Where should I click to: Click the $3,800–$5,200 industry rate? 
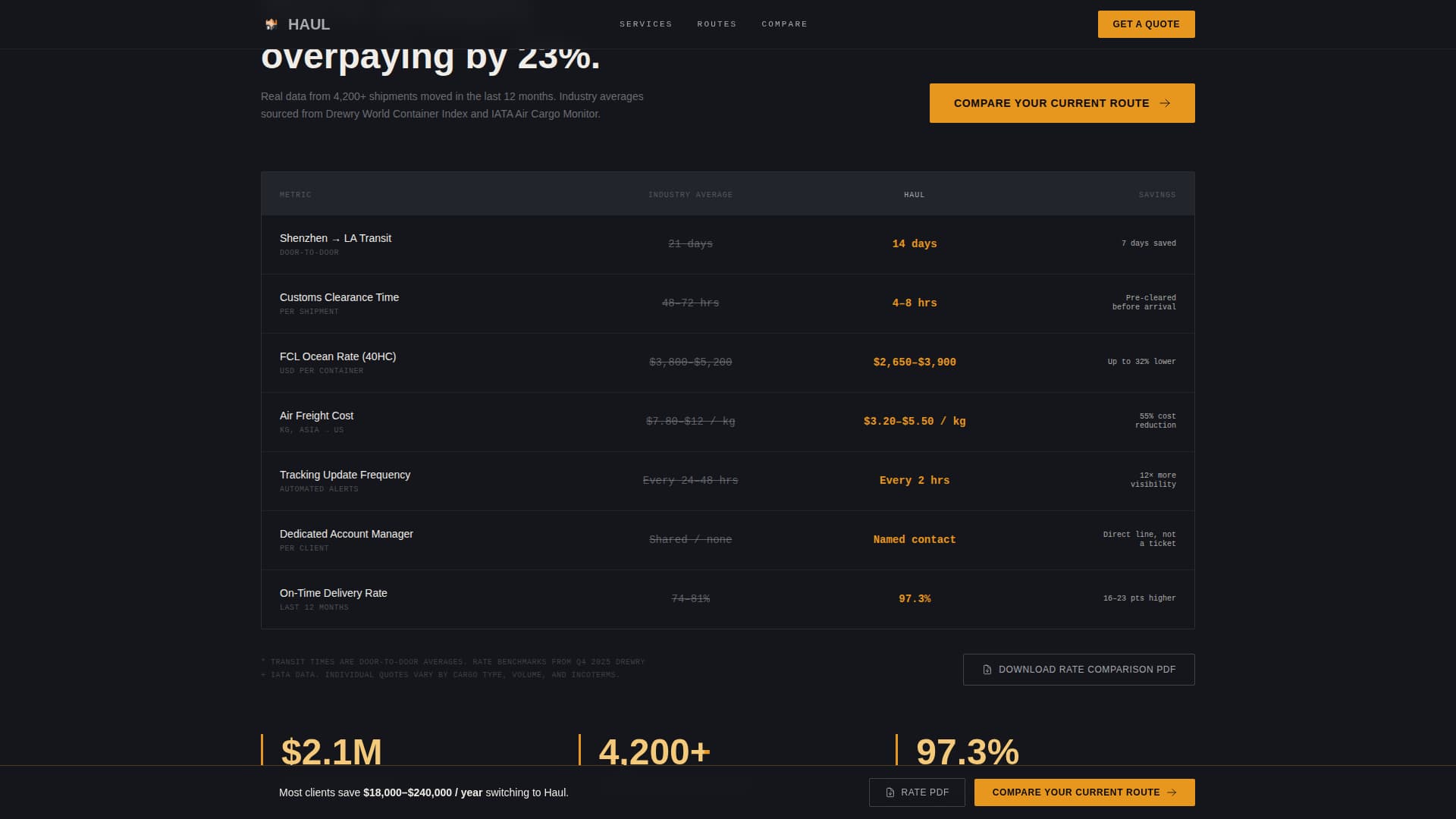tap(690, 362)
